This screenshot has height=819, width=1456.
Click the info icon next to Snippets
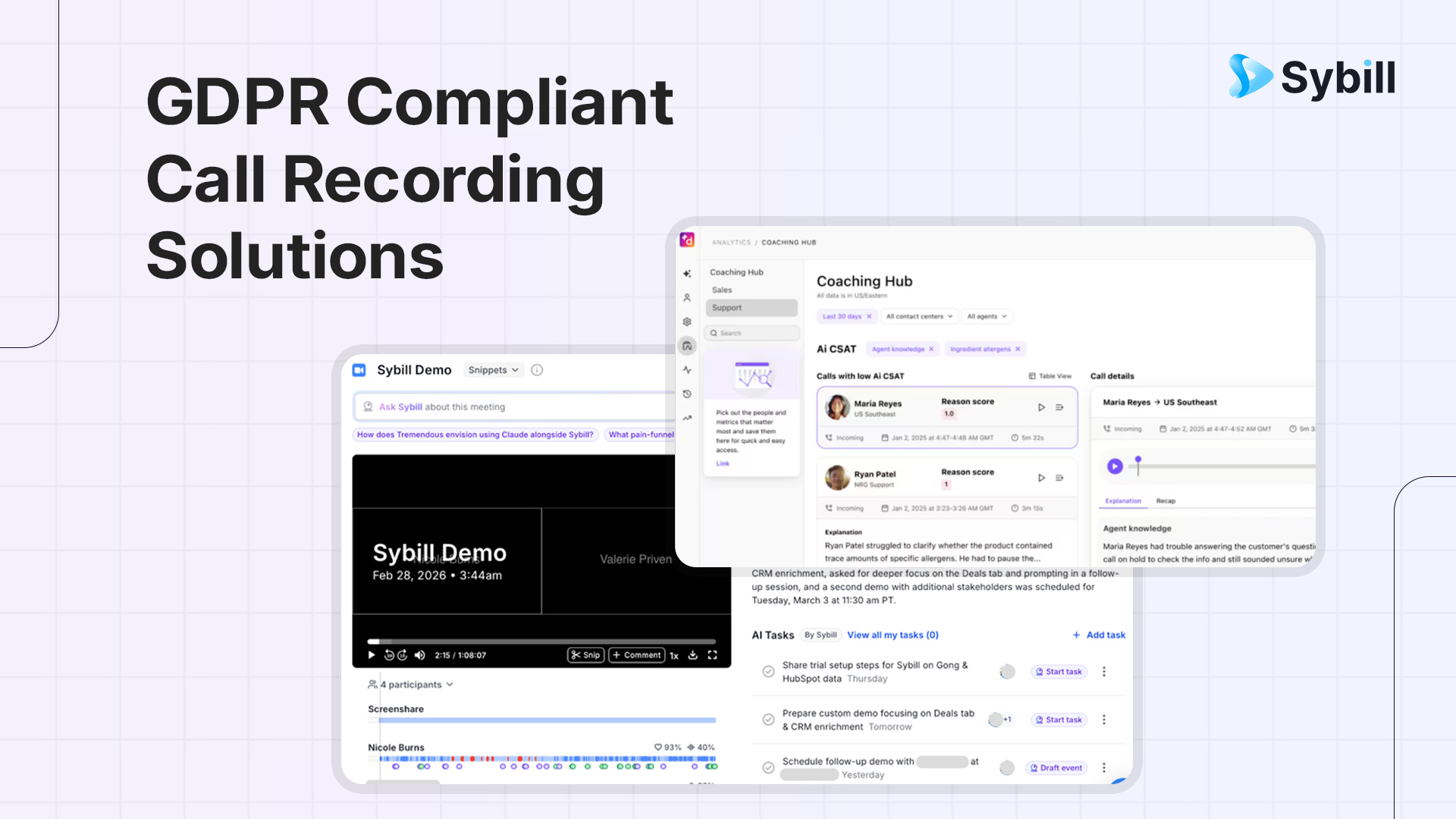point(537,370)
